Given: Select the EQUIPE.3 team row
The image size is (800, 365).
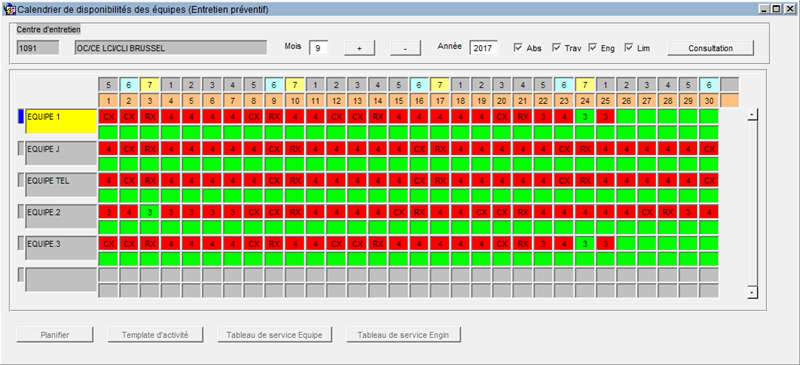Looking at the screenshot, I should [61, 248].
